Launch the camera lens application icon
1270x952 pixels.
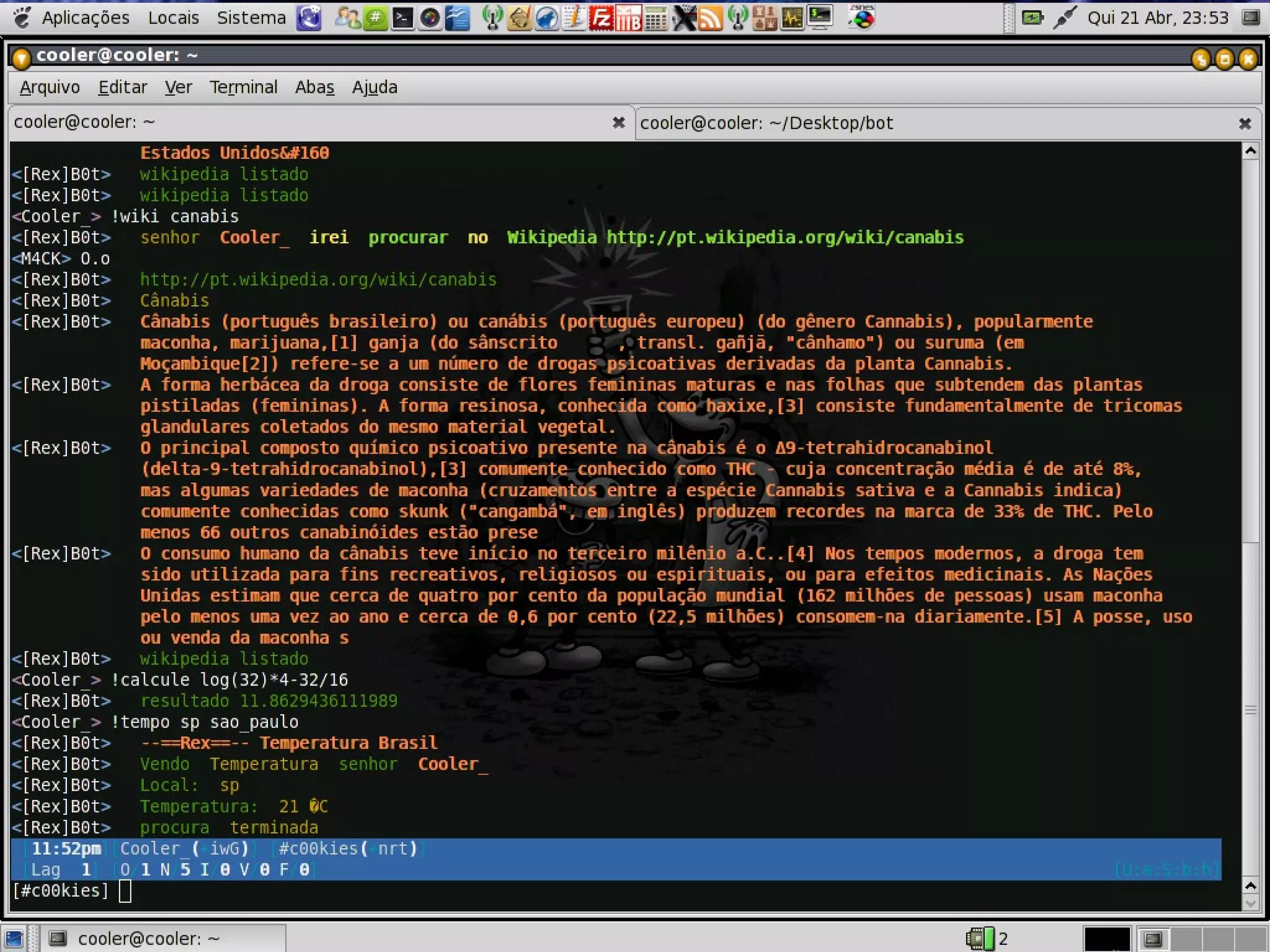click(430, 17)
